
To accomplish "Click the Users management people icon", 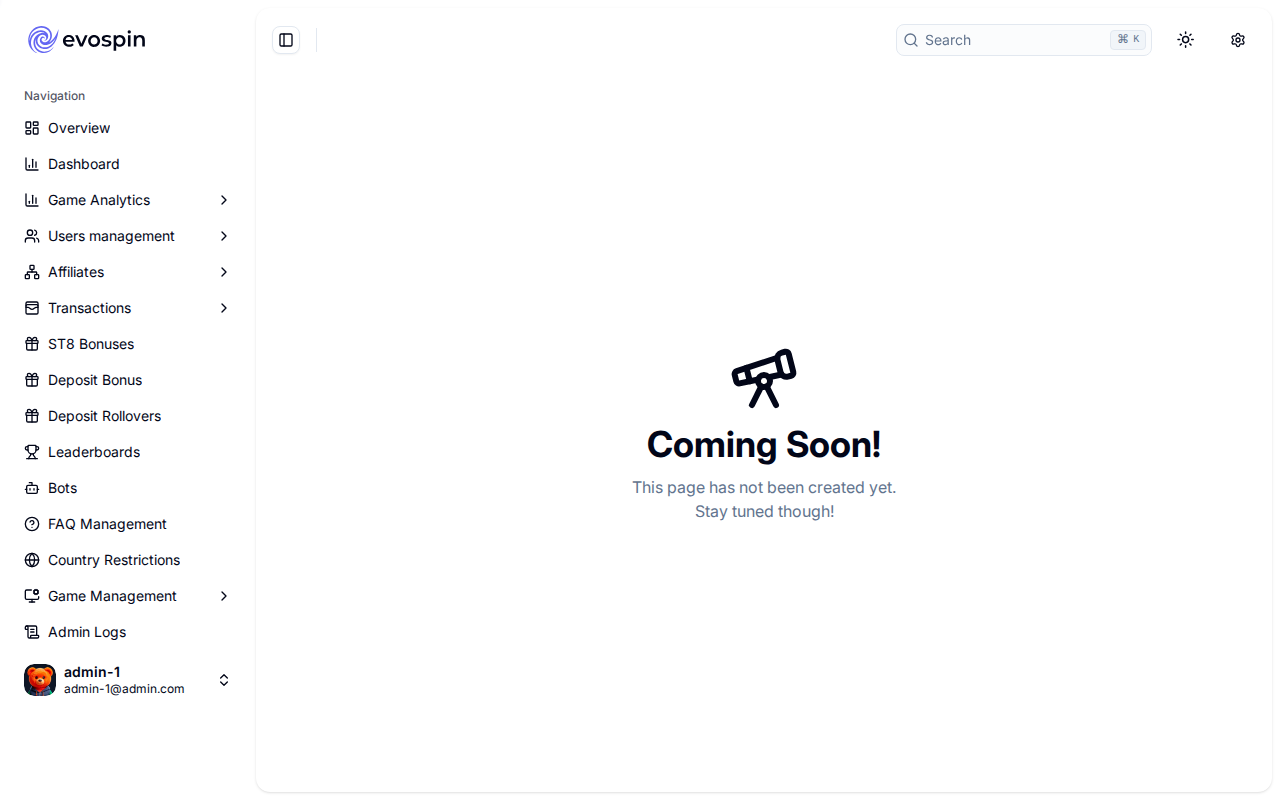I will coord(32,236).
